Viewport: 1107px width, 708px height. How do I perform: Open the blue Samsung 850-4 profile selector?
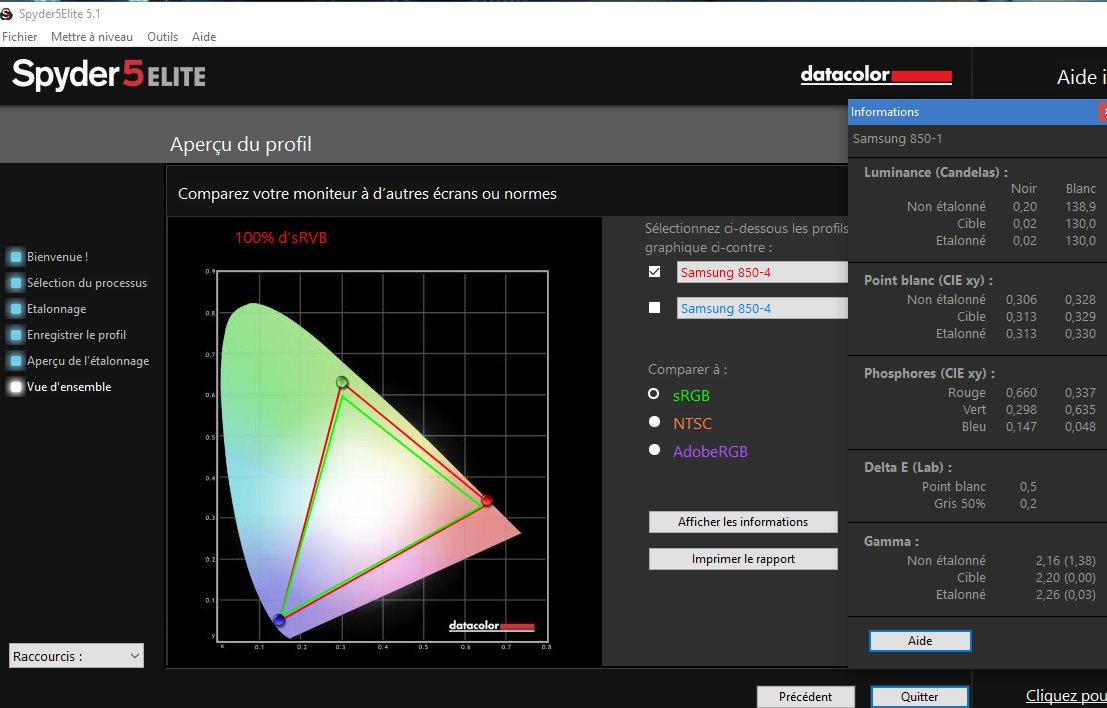(x=762, y=308)
